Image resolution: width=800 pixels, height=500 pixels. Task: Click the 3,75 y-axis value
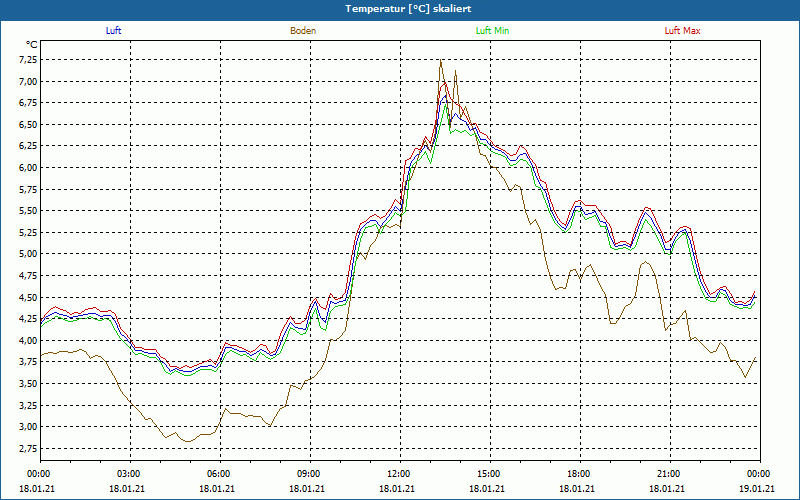coord(28,362)
